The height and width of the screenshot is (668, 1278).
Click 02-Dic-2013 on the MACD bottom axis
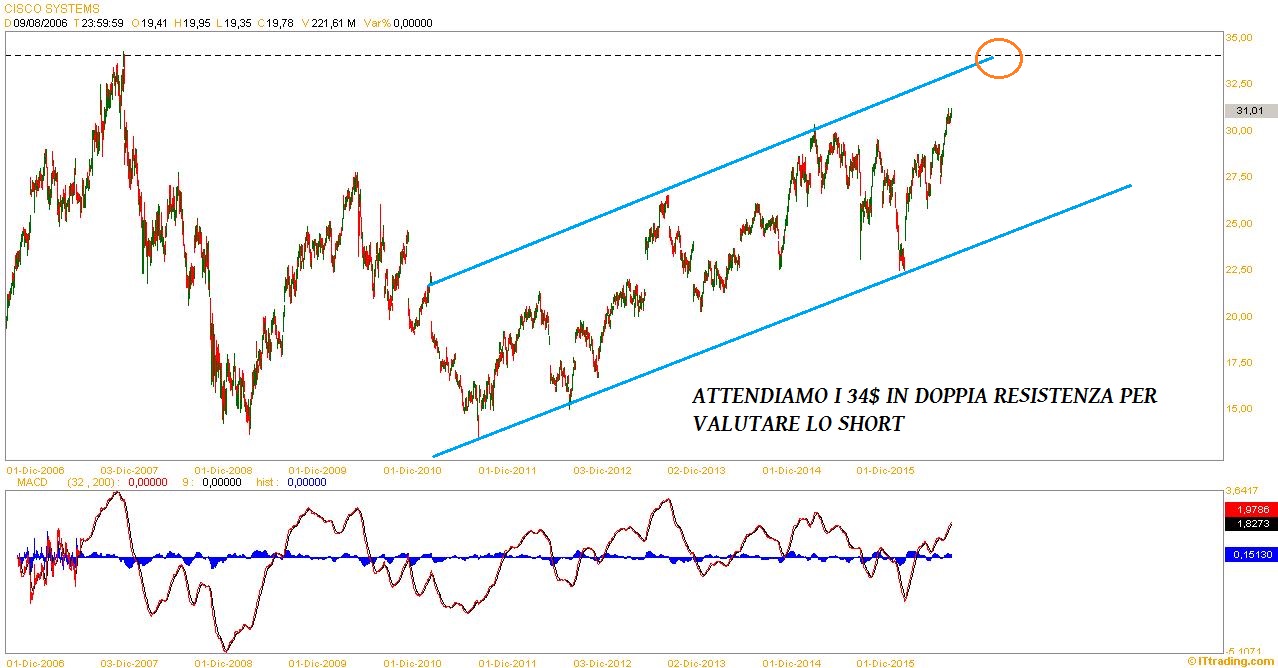697,662
